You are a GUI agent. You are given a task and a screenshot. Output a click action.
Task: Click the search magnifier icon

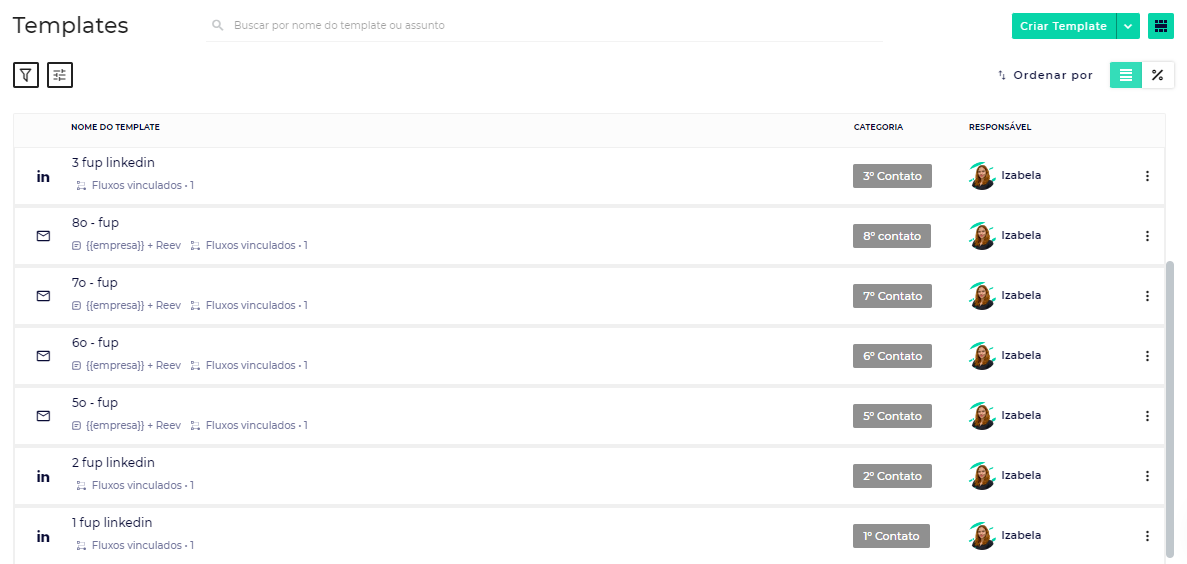click(x=218, y=25)
